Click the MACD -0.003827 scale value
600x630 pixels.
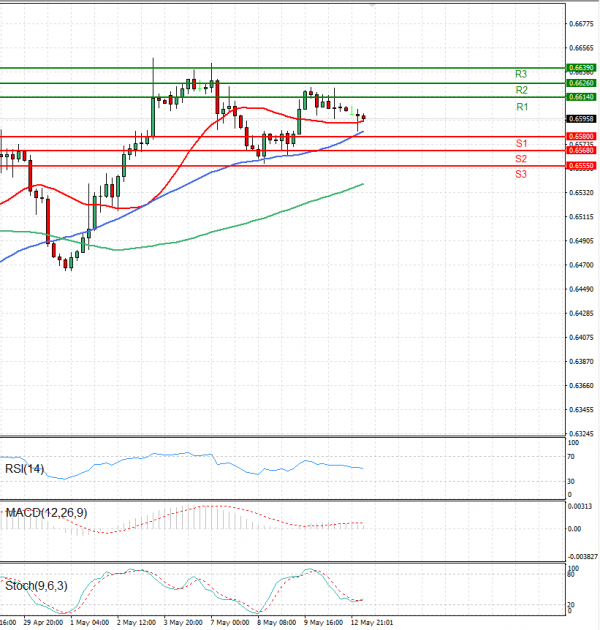(x=582, y=557)
